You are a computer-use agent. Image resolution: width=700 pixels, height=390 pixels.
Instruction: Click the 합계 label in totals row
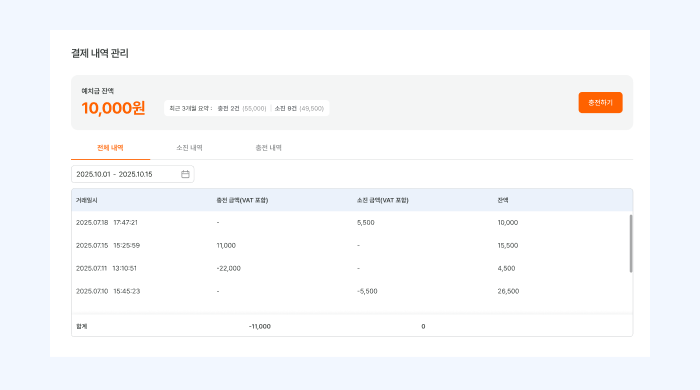pos(82,326)
